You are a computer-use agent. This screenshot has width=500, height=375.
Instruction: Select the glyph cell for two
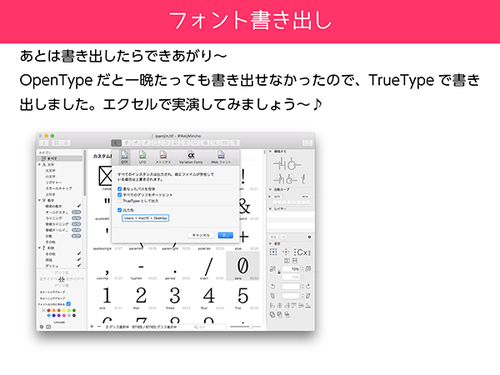(141, 296)
